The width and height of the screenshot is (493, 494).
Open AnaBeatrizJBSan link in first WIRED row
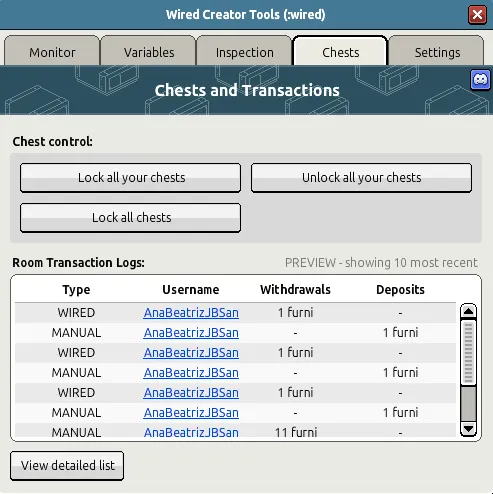(191, 313)
